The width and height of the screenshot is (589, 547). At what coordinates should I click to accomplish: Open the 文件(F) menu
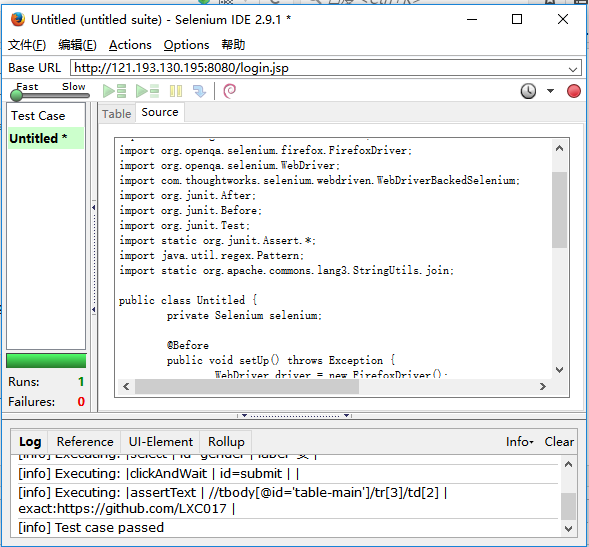tap(27, 45)
